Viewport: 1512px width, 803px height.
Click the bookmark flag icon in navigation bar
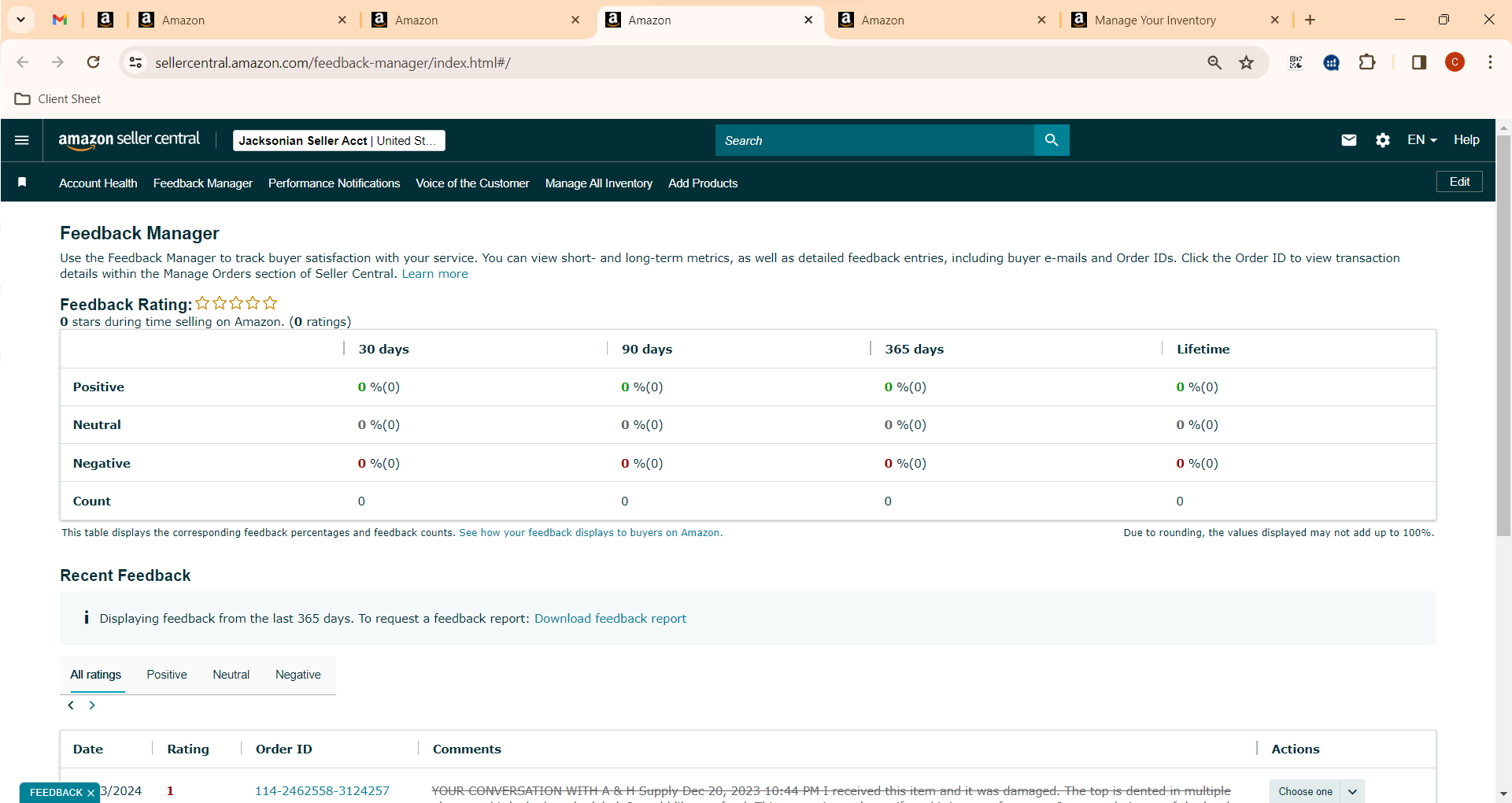(x=22, y=183)
